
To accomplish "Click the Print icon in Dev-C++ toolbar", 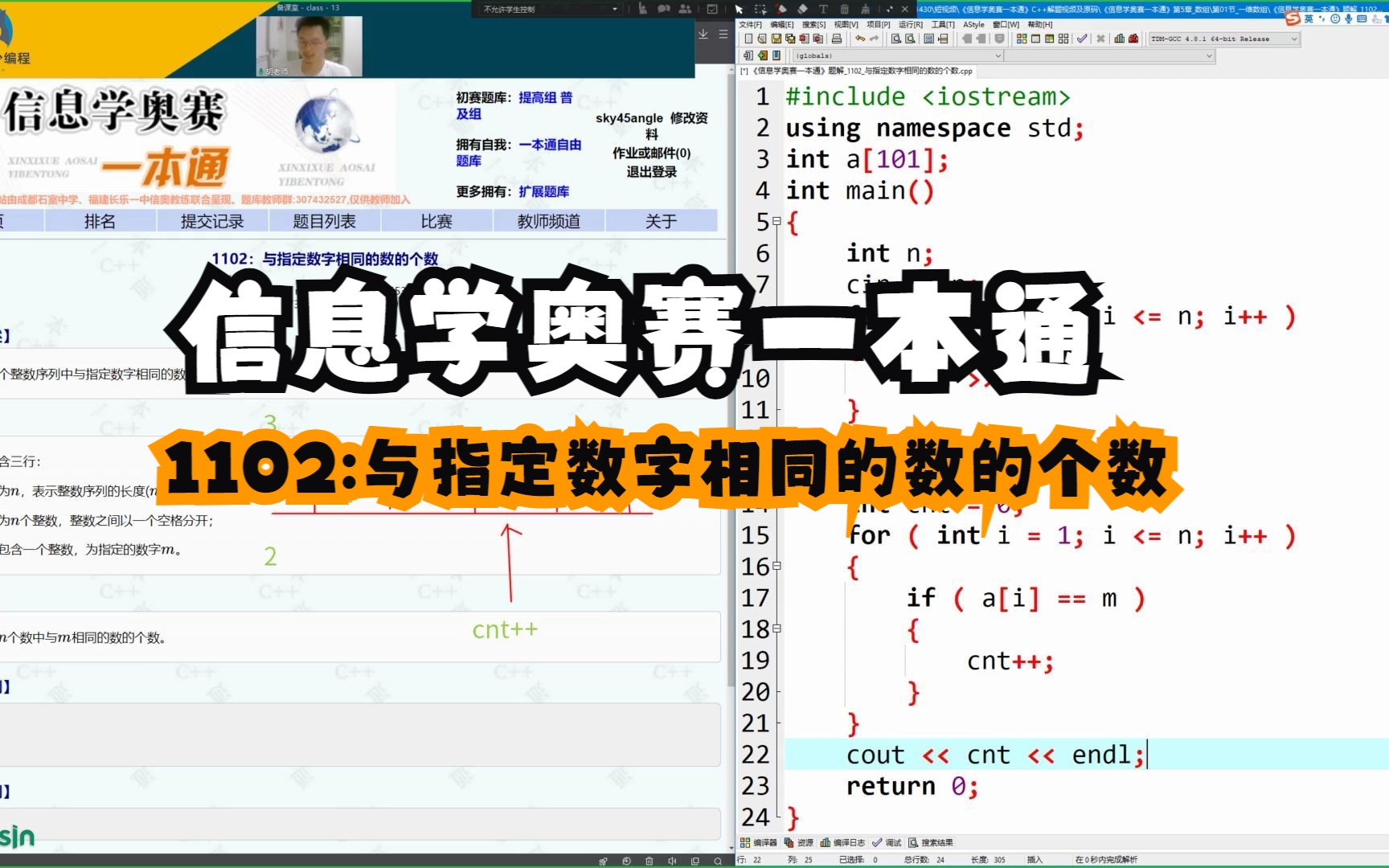I will (837, 39).
